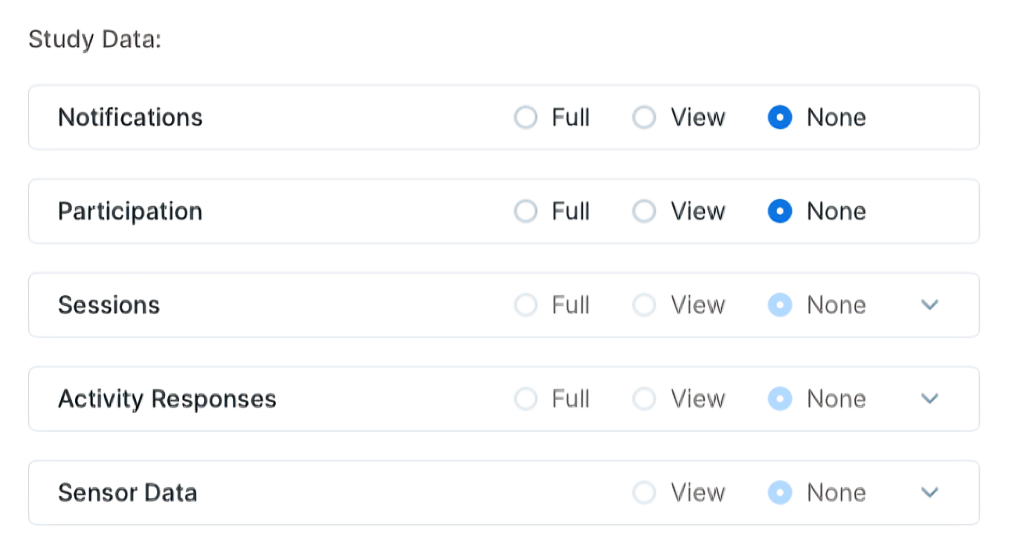Click the Sensor Data row label
The width and height of the screenshot is (1010, 556).
tap(127, 493)
